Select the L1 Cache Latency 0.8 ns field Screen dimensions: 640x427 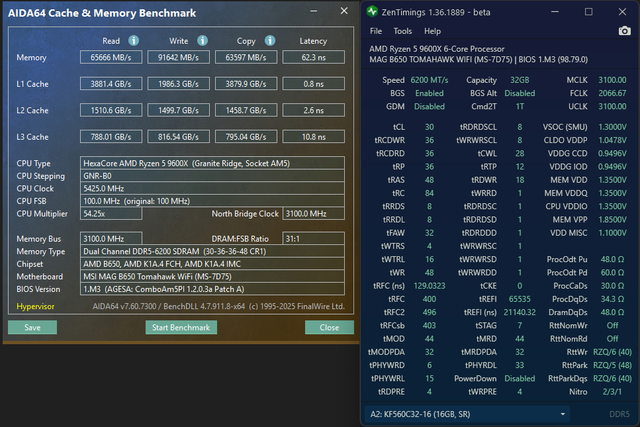(x=313, y=84)
